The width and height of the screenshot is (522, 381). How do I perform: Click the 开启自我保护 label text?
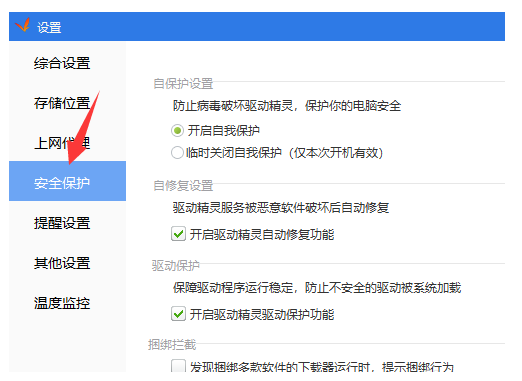click(224, 130)
